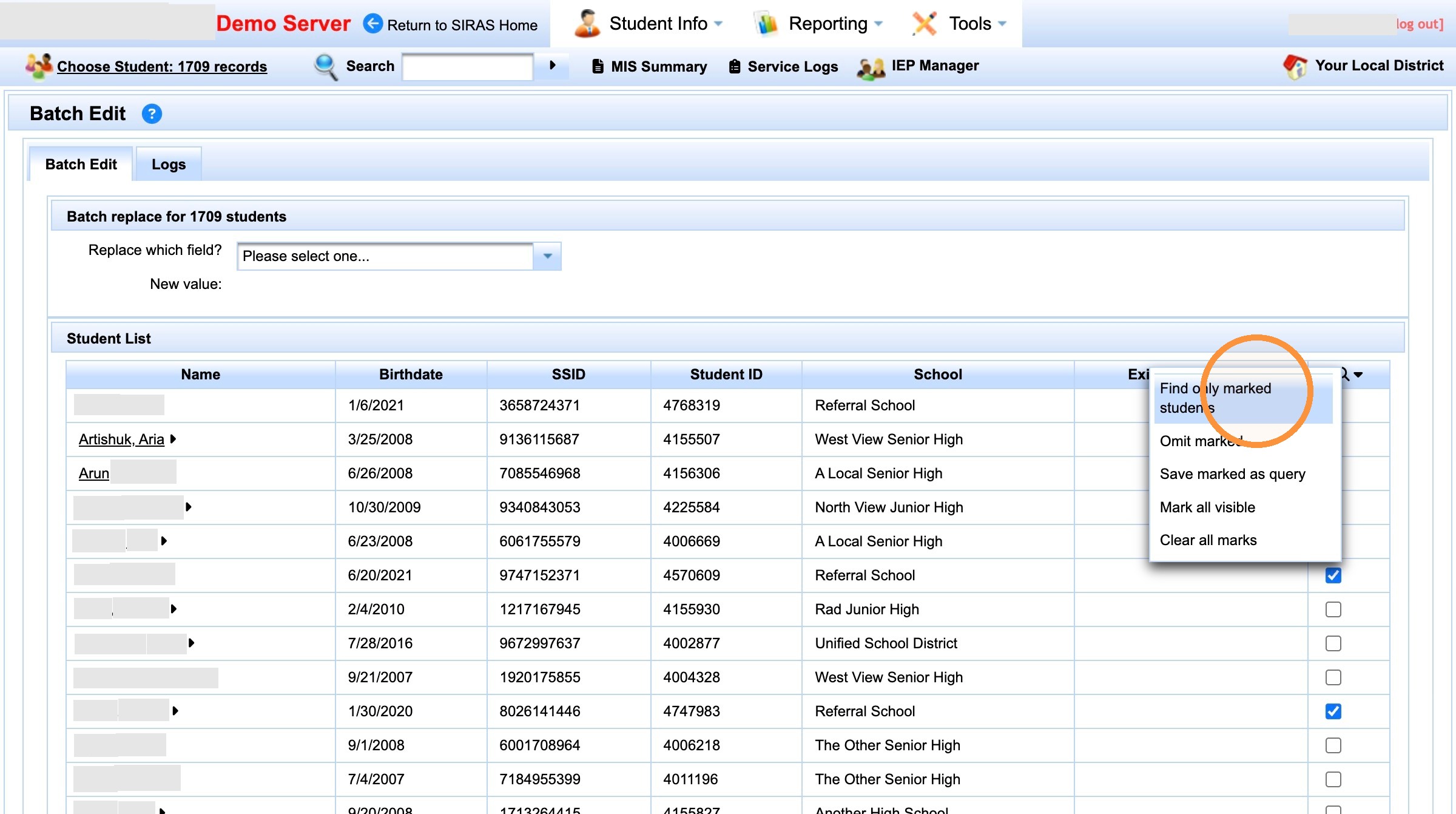
Task: Click the Choose Student people icon
Action: tap(38, 66)
